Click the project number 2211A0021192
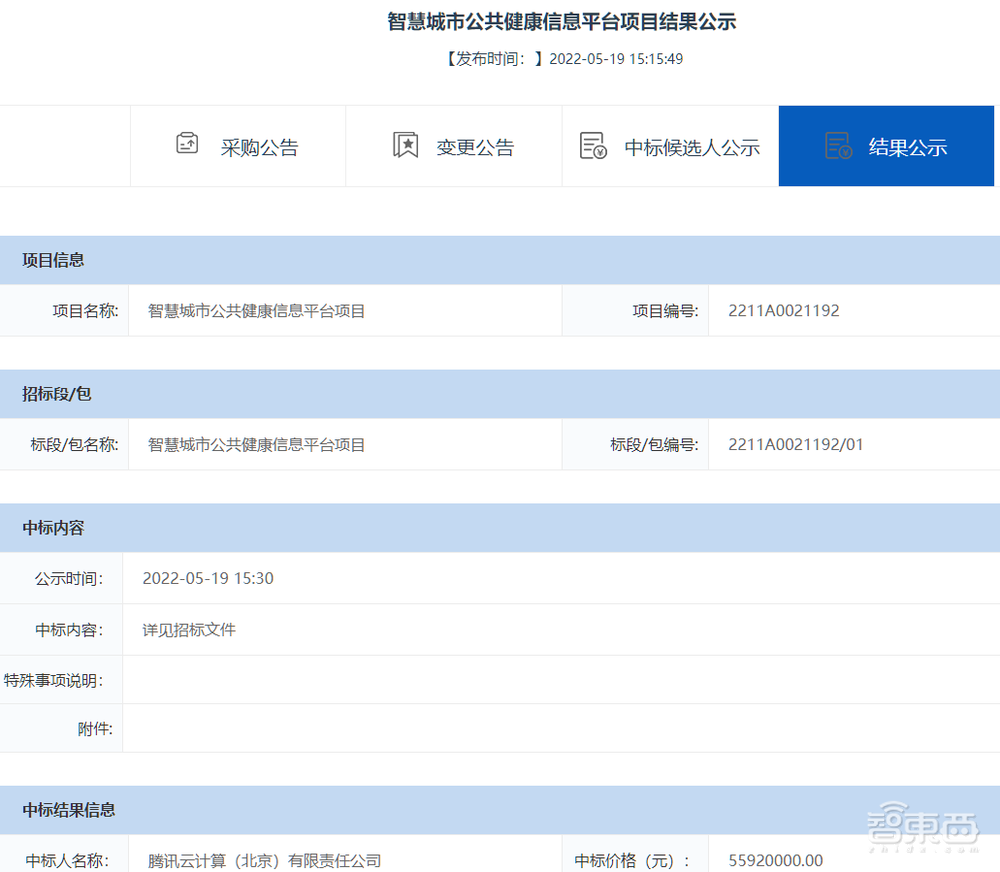The height and width of the screenshot is (872, 1000). click(x=786, y=310)
